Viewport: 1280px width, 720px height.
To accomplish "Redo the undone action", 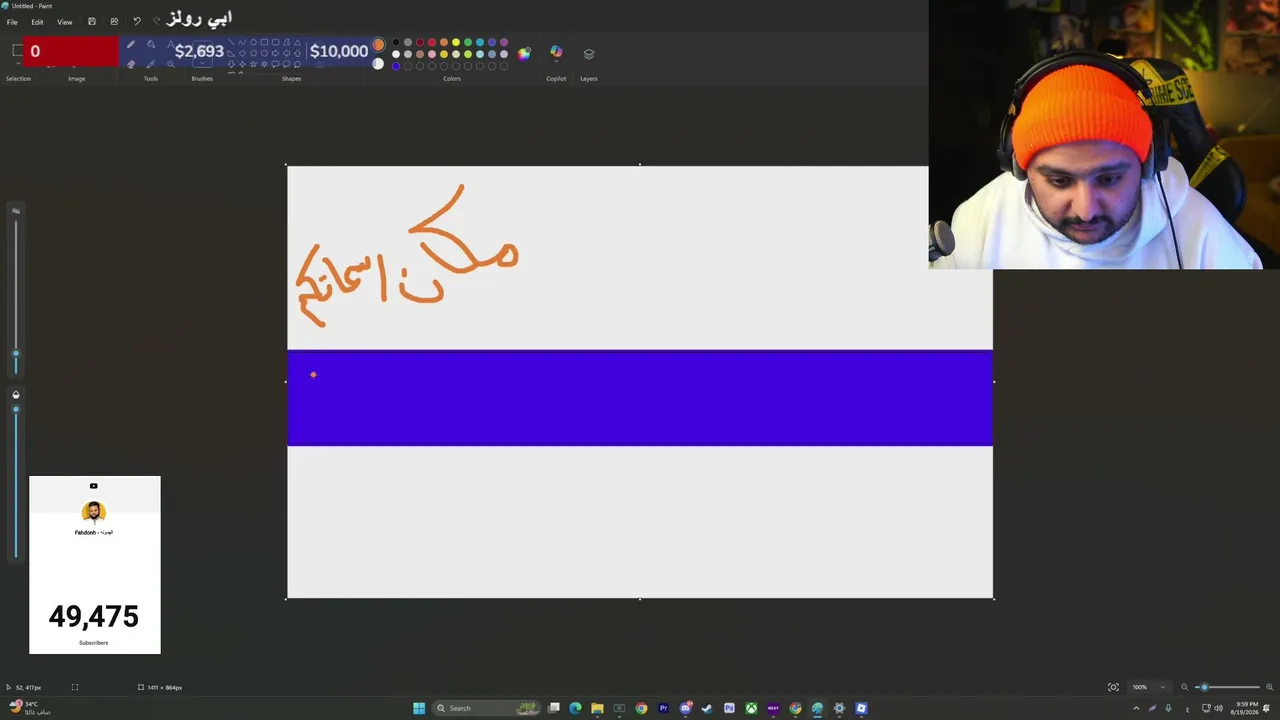I will 157,22.
